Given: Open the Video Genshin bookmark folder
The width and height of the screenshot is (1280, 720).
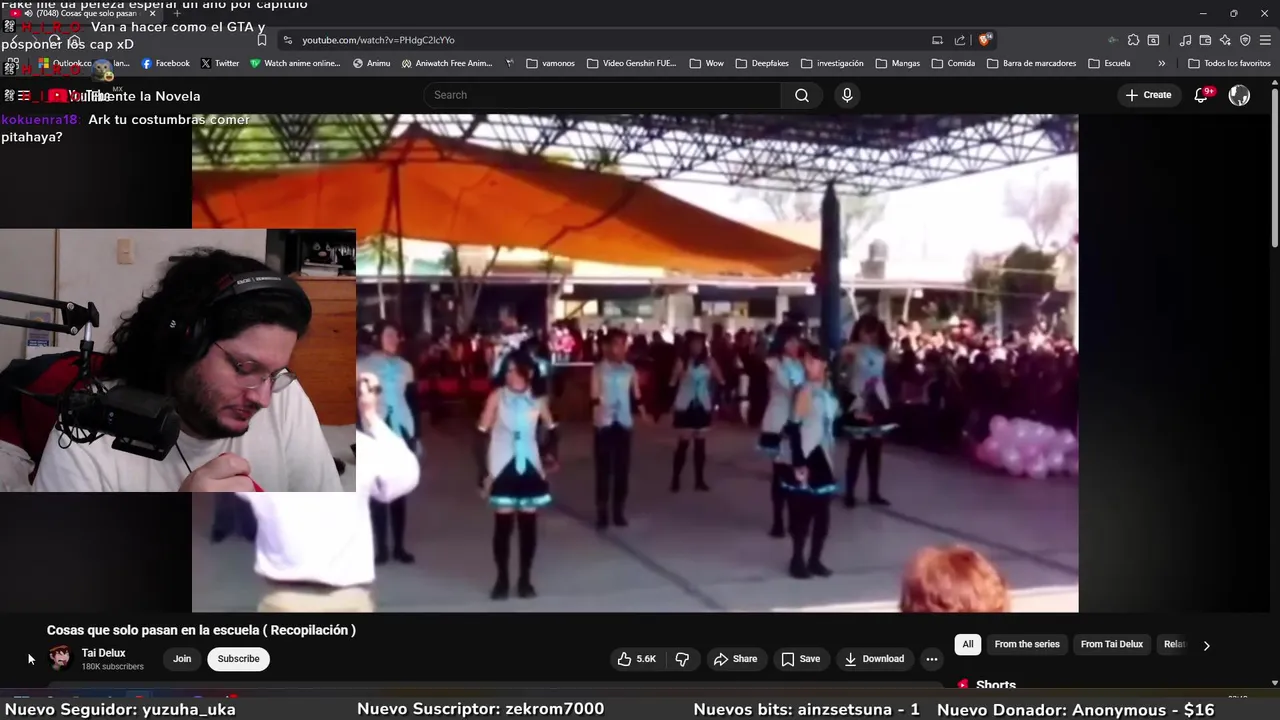Looking at the screenshot, I should pos(632,63).
